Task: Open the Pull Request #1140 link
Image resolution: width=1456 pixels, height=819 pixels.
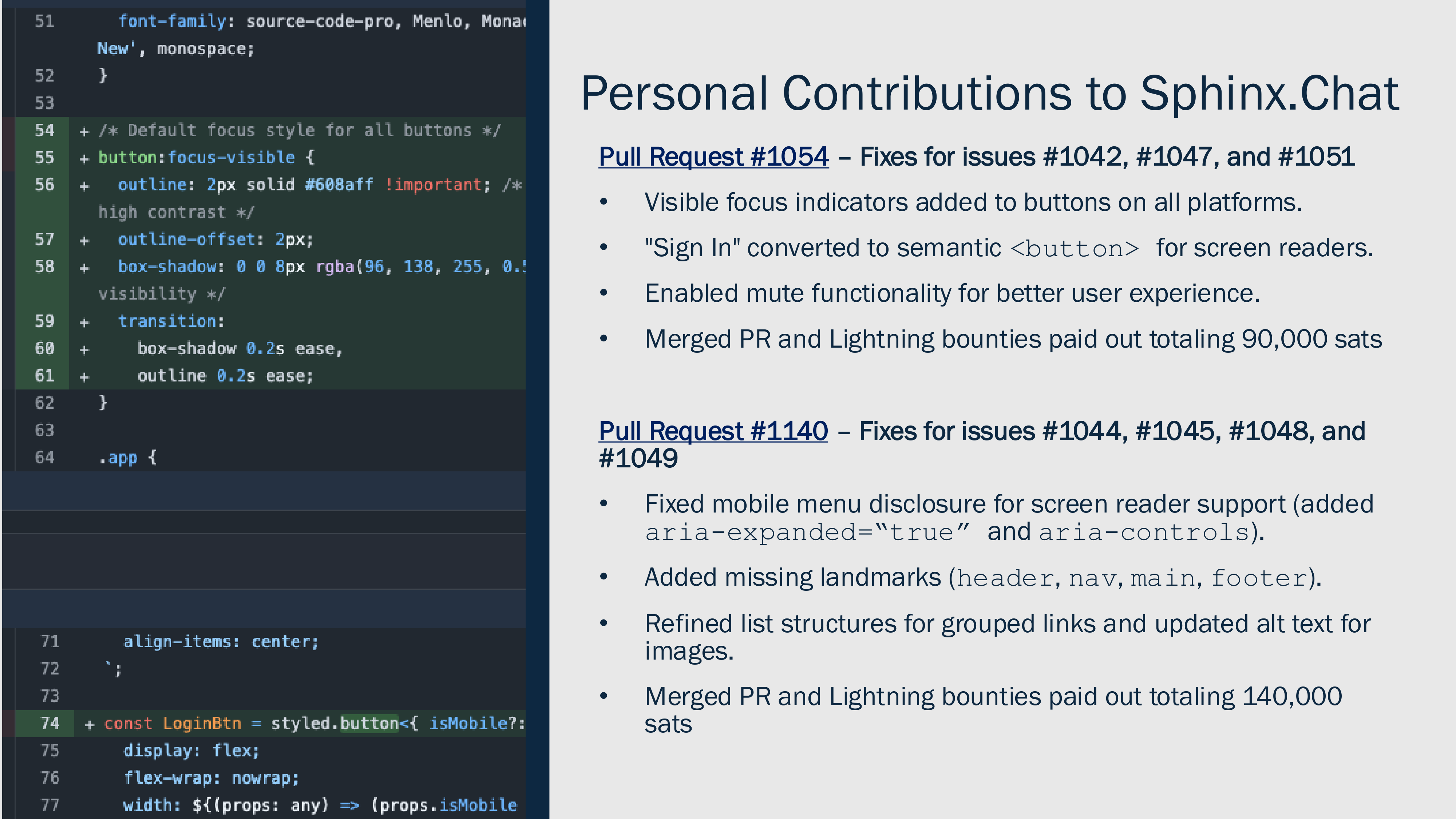Action: click(713, 431)
